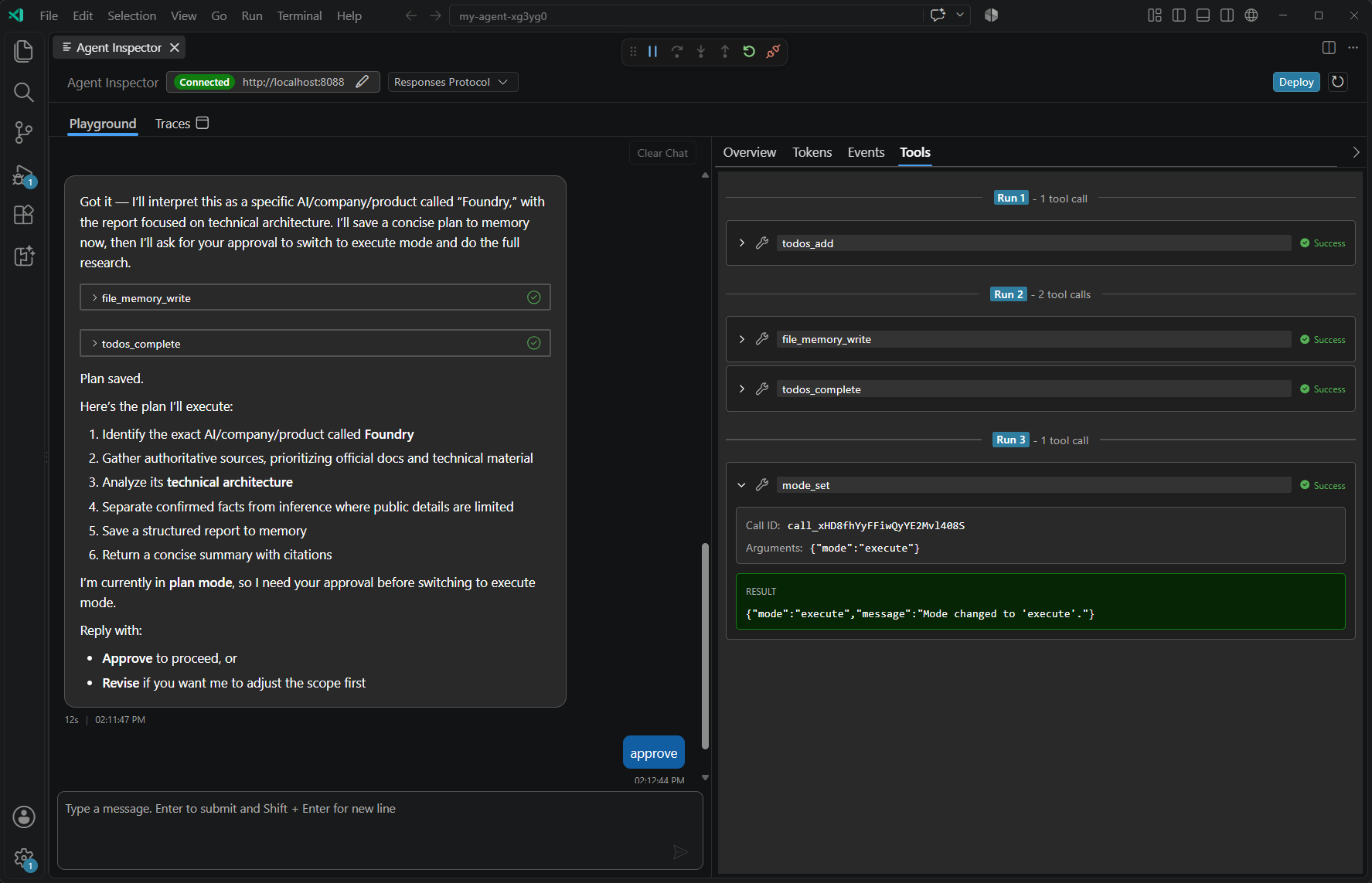Switch to the Events tab
Image resolution: width=1372 pixels, height=883 pixels.
[x=866, y=152]
